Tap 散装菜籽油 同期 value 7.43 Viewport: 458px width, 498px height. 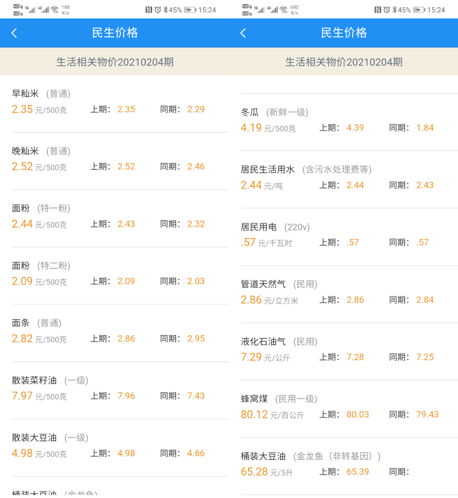point(196,396)
